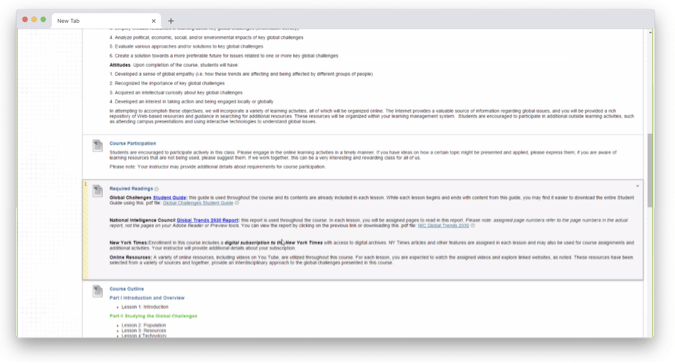Open the Required Readings heading link
The width and height of the screenshot is (675, 363).
tap(131, 189)
